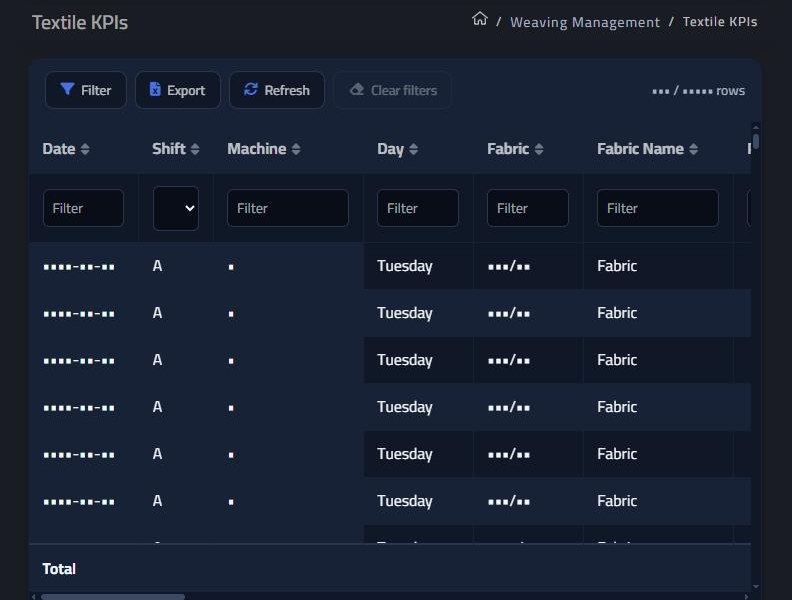Image resolution: width=792 pixels, height=600 pixels.
Task: Open Weaving Management breadcrumb link
Action: pyautogui.click(x=584, y=22)
